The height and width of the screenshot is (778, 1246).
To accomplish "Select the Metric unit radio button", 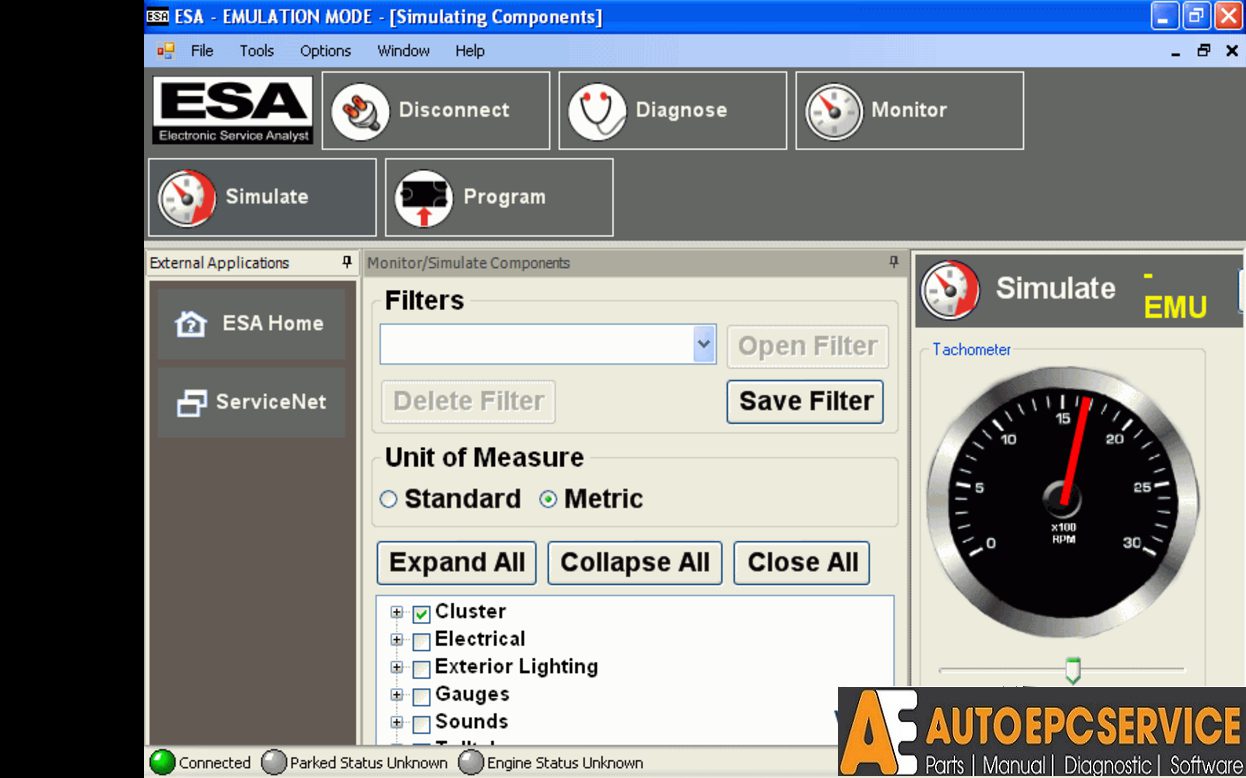I will (x=548, y=499).
